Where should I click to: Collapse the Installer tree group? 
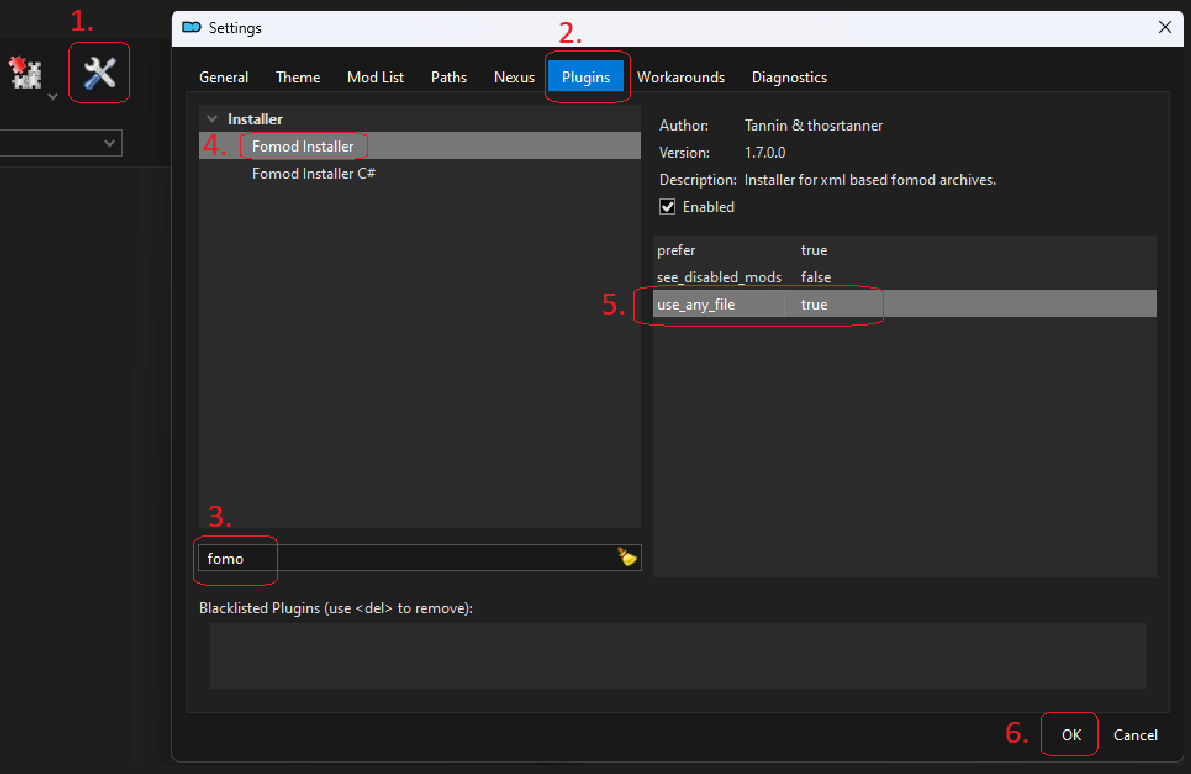213,119
